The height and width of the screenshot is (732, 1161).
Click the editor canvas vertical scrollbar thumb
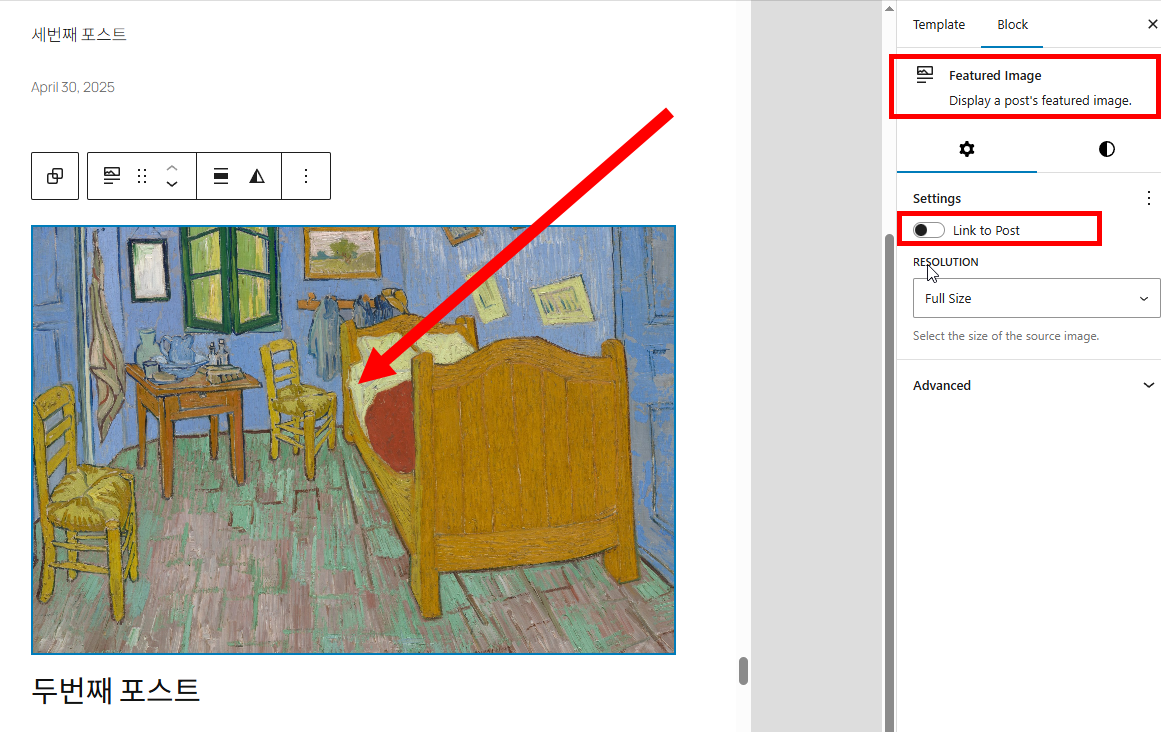click(743, 671)
